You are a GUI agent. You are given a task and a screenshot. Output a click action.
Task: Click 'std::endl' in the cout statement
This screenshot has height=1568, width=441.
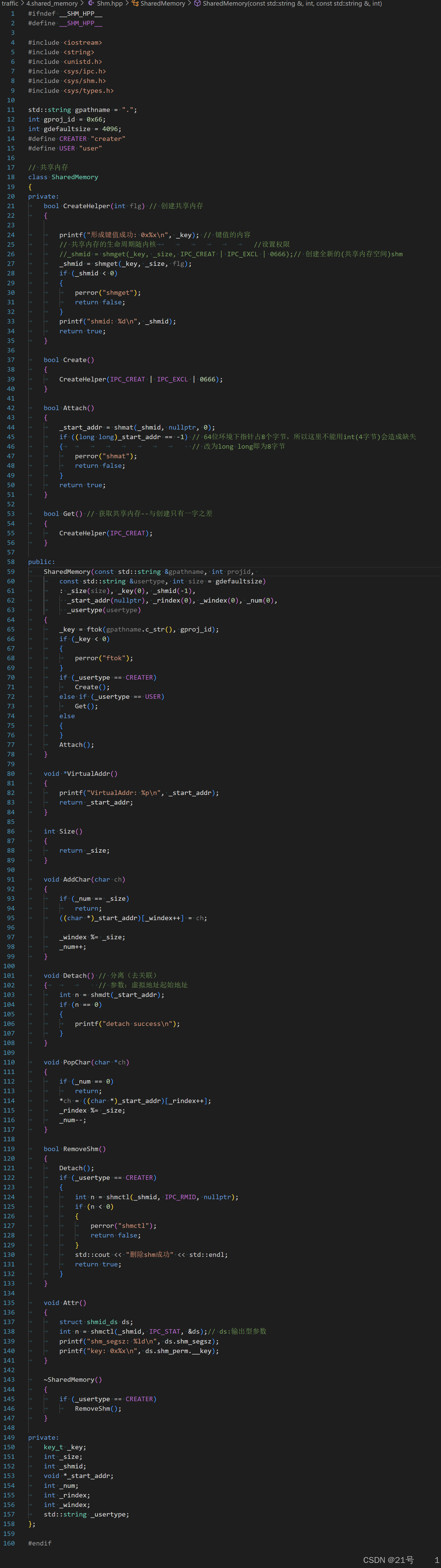207,1255
